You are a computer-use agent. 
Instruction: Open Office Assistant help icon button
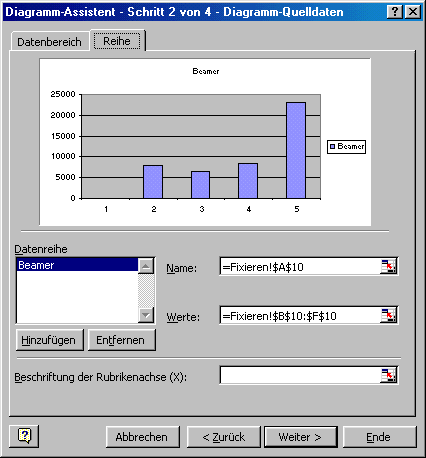click(24, 436)
